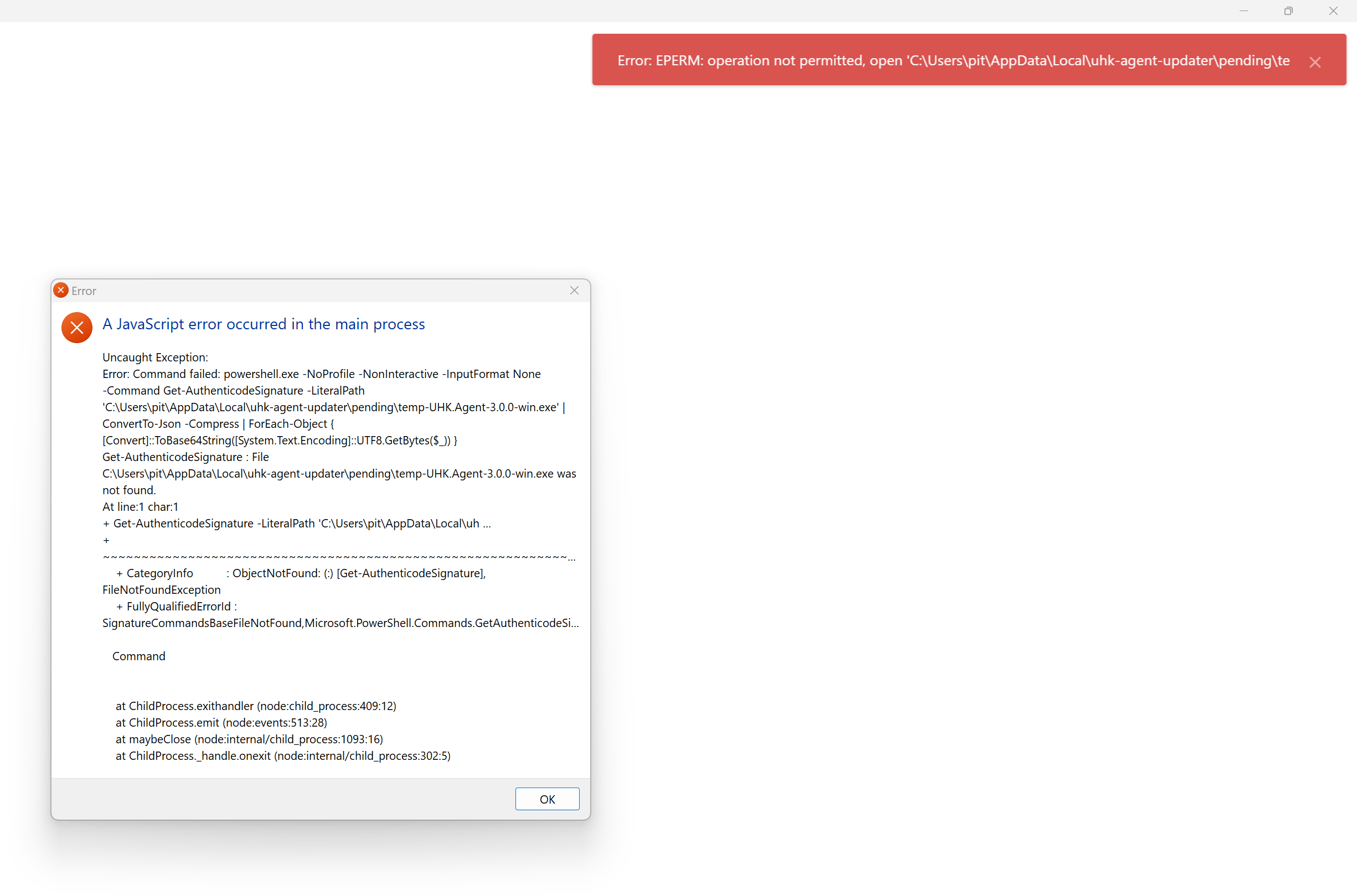Click the ChildProcess.exithandler stack trace line
The image size is (1357, 896).
click(x=255, y=706)
